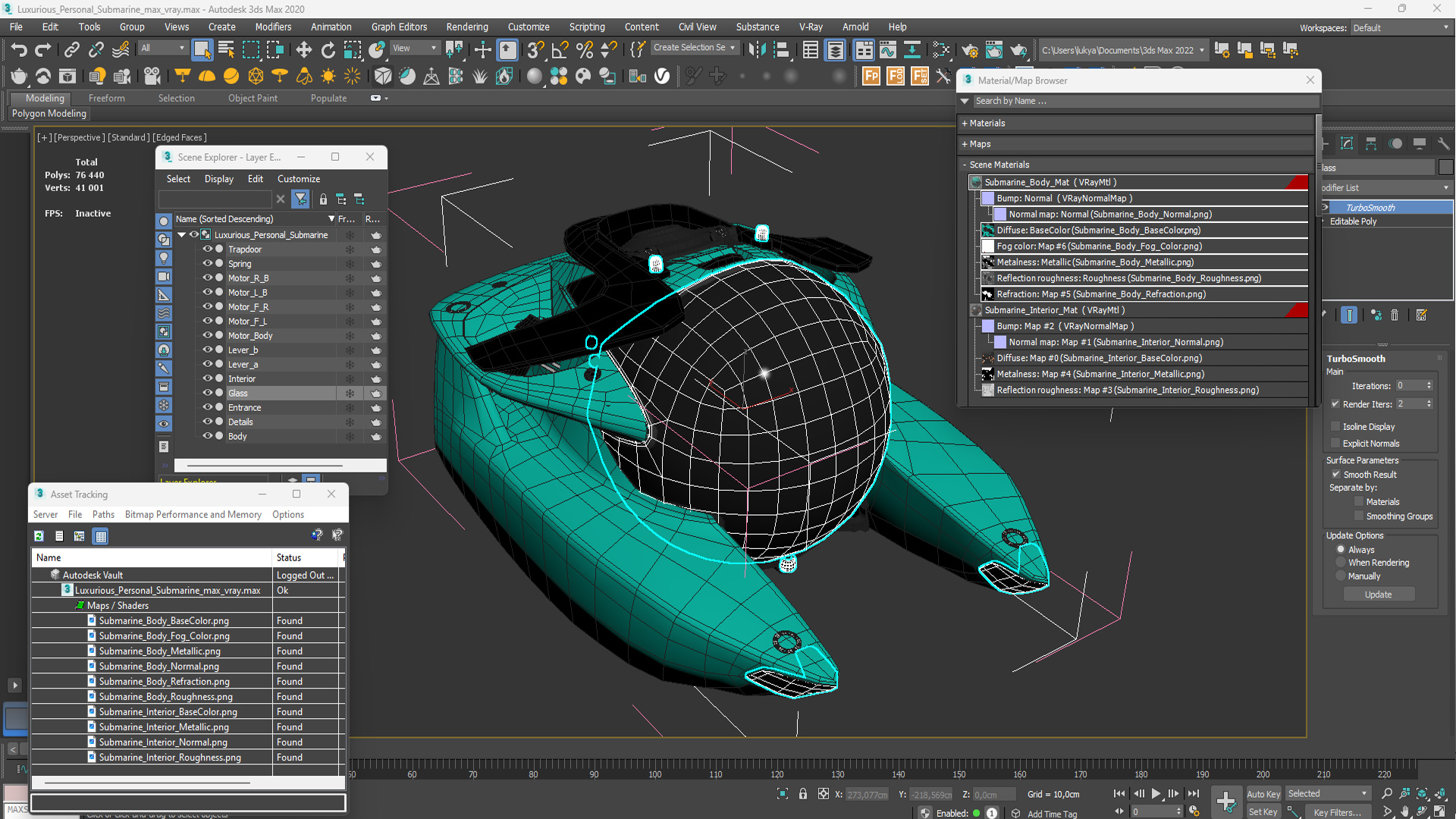Click the Redo arrow icon
The width and height of the screenshot is (1456, 819).
click(43, 50)
